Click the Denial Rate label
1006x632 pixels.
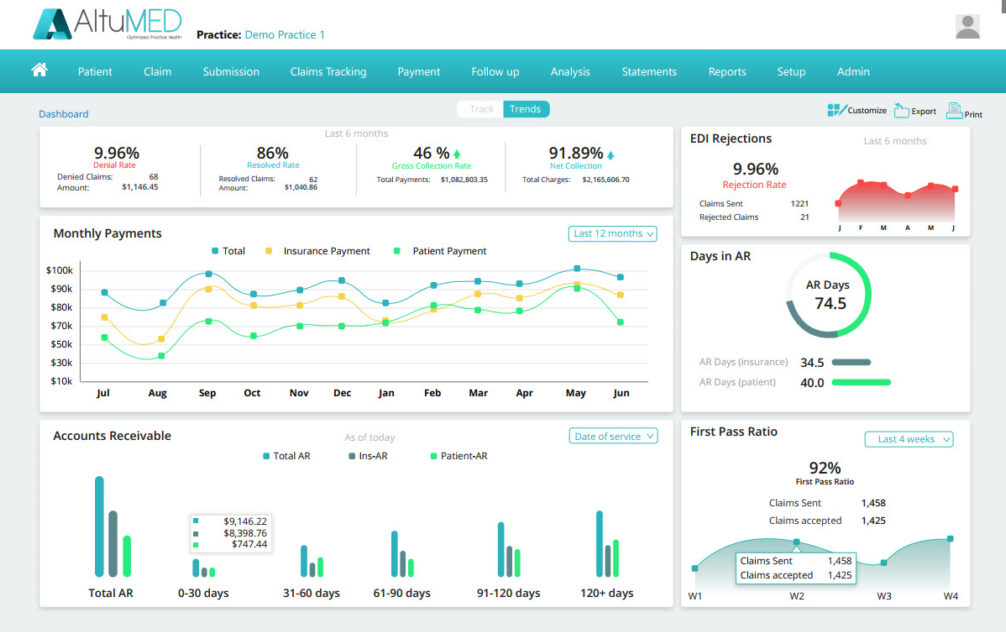point(114,165)
